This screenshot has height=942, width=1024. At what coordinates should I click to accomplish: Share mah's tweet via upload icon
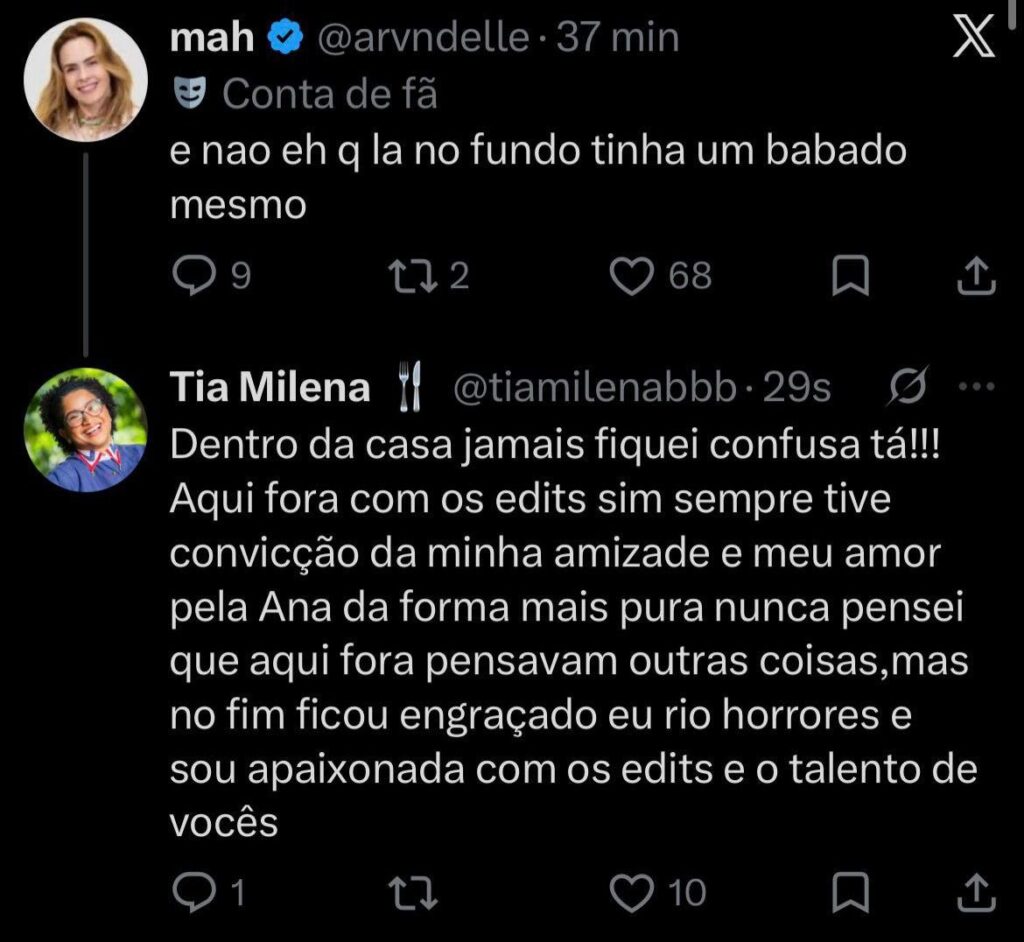(976, 276)
